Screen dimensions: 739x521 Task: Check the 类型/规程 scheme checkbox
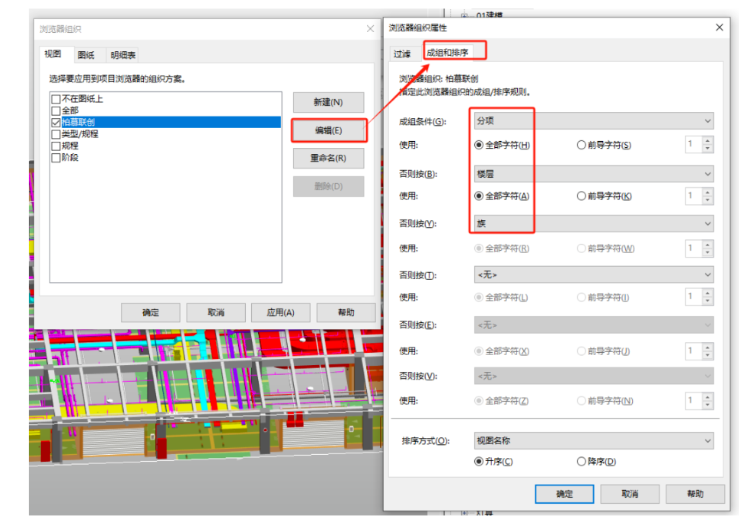click(56, 134)
